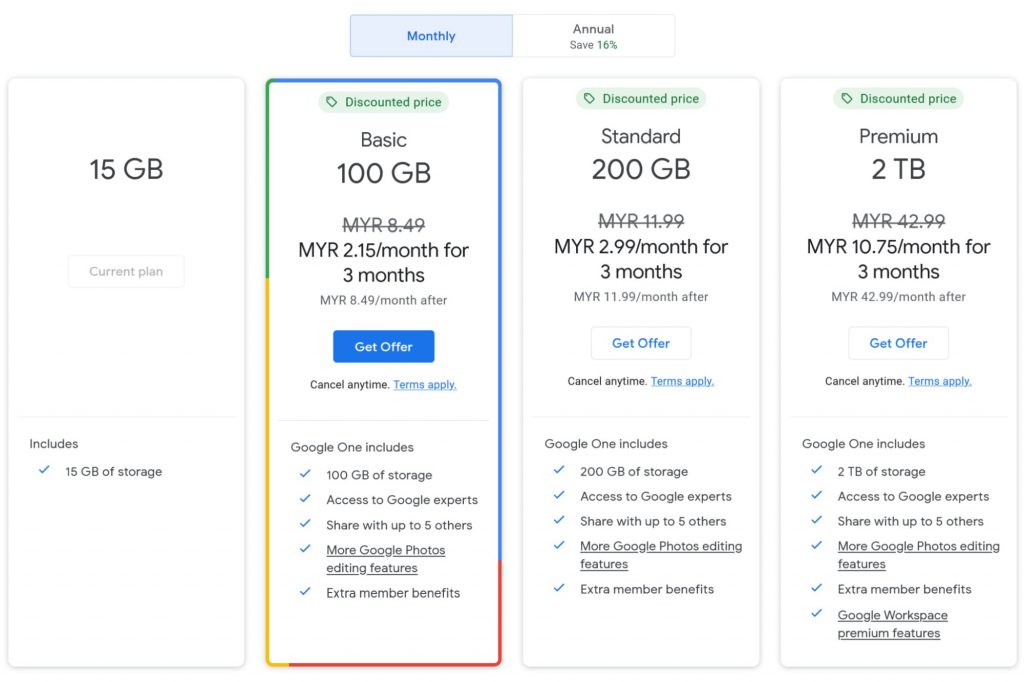1024x682 pixels.
Task: Click the 15 GB plan heading
Action: [x=126, y=169]
